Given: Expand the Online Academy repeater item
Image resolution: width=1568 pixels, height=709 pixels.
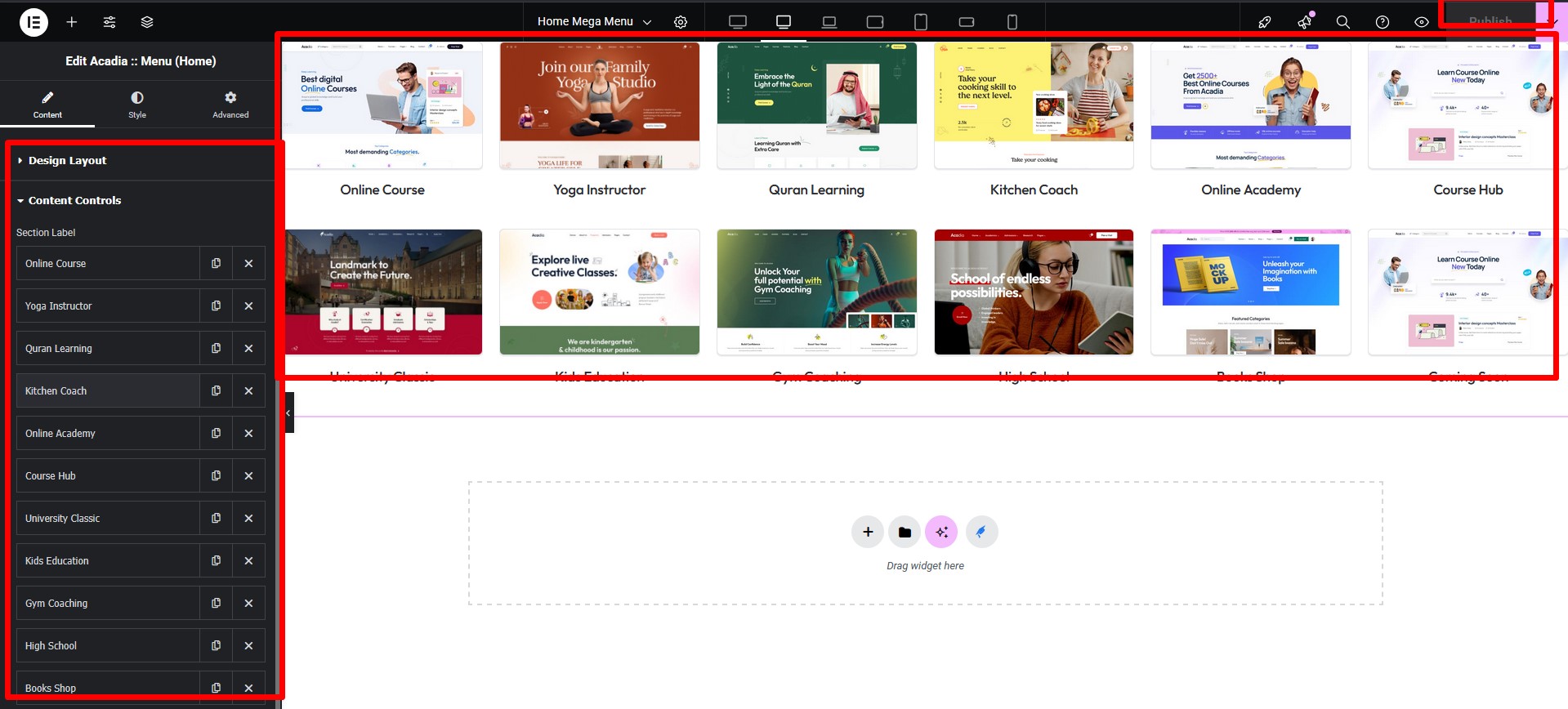Looking at the screenshot, I should 108,434.
